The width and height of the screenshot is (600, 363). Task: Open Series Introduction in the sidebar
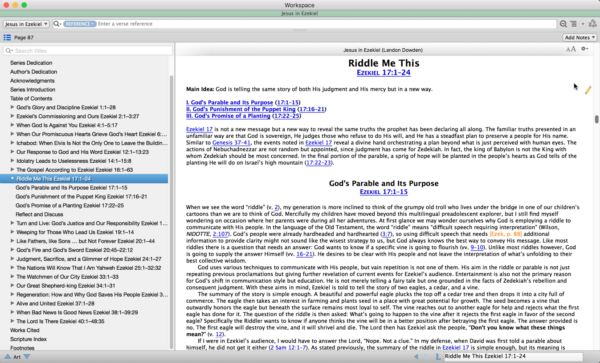(33, 90)
